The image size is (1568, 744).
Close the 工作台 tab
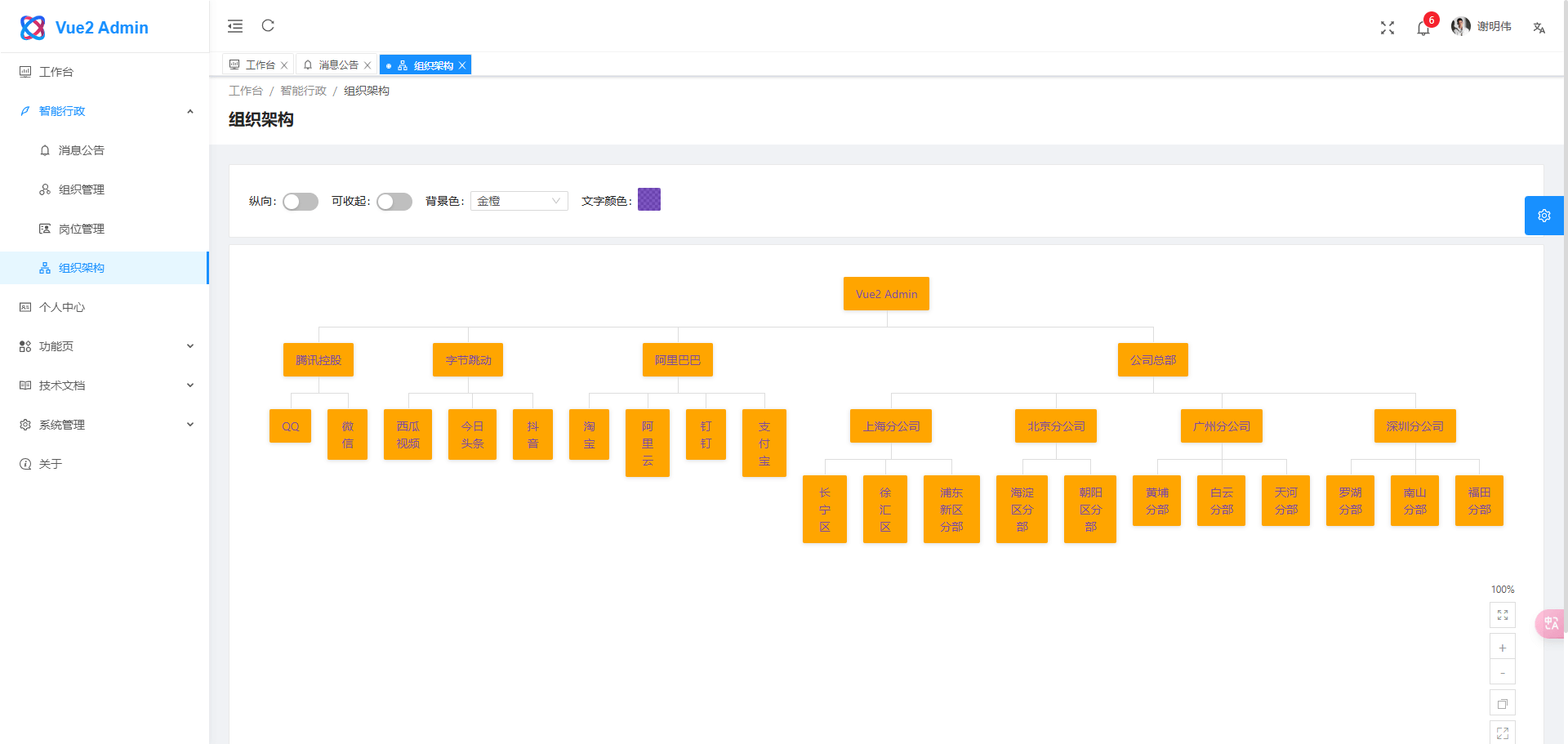coord(284,65)
